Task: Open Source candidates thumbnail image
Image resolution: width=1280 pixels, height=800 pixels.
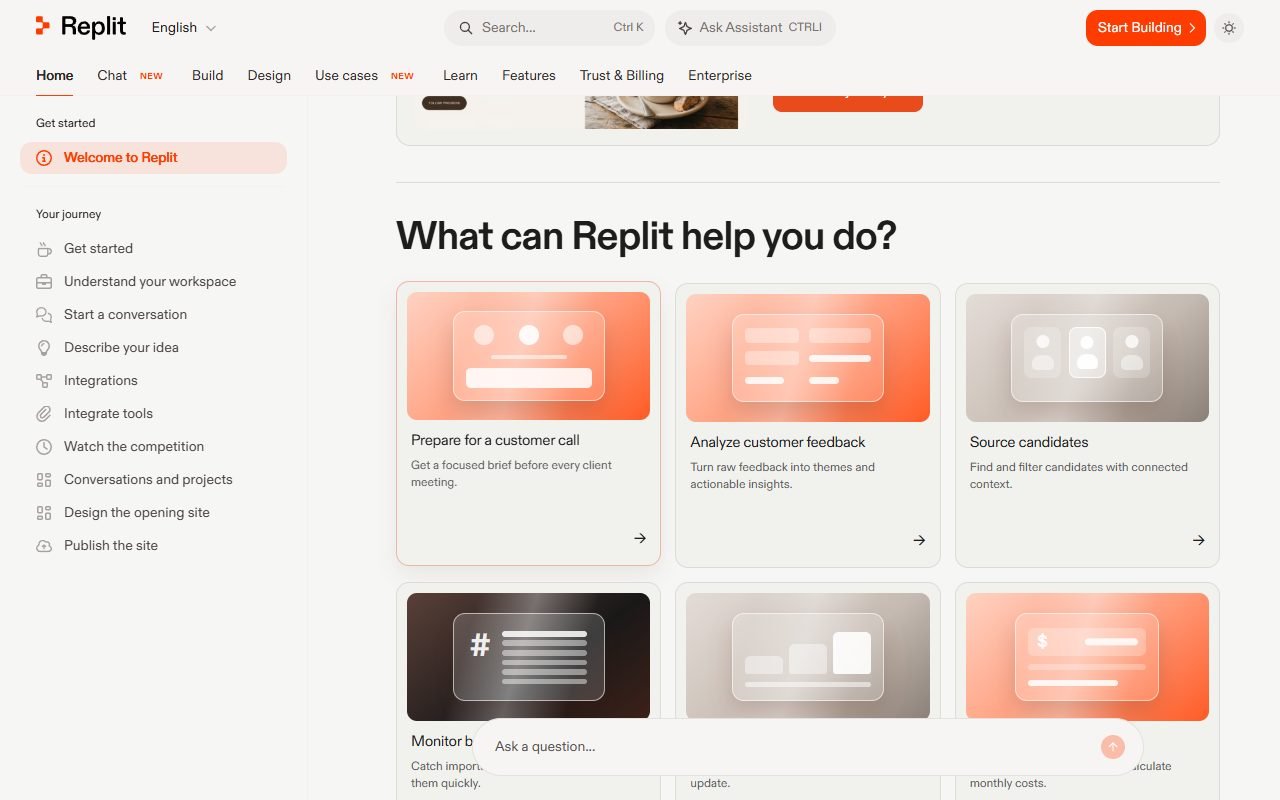Action: coord(1087,358)
